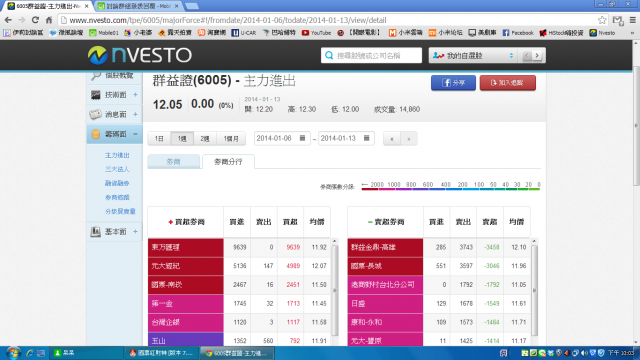
Task: Select the 2週 period toggle
Action: [205, 139]
